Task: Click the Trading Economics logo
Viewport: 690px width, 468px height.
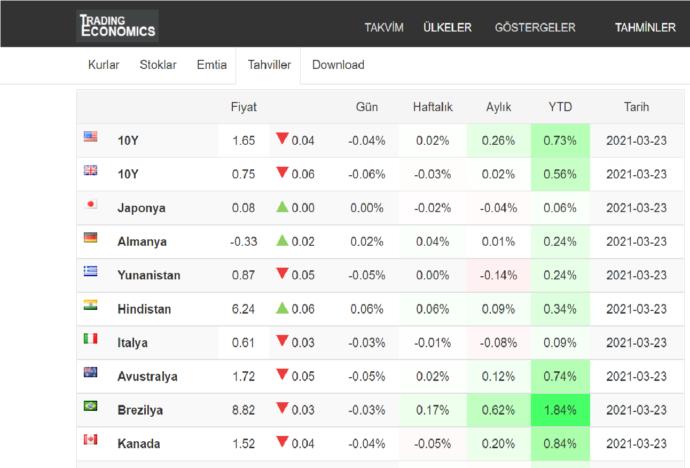Action: point(117,26)
